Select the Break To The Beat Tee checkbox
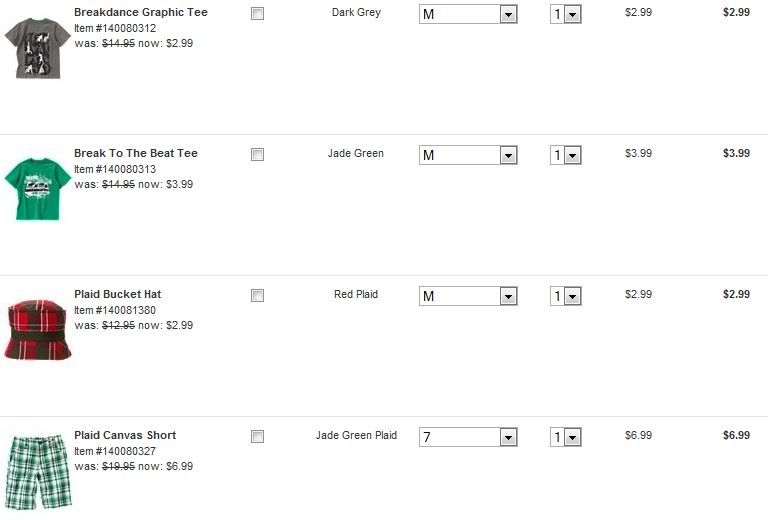This screenshot has width=768, height=520. [x=257, y=155]
